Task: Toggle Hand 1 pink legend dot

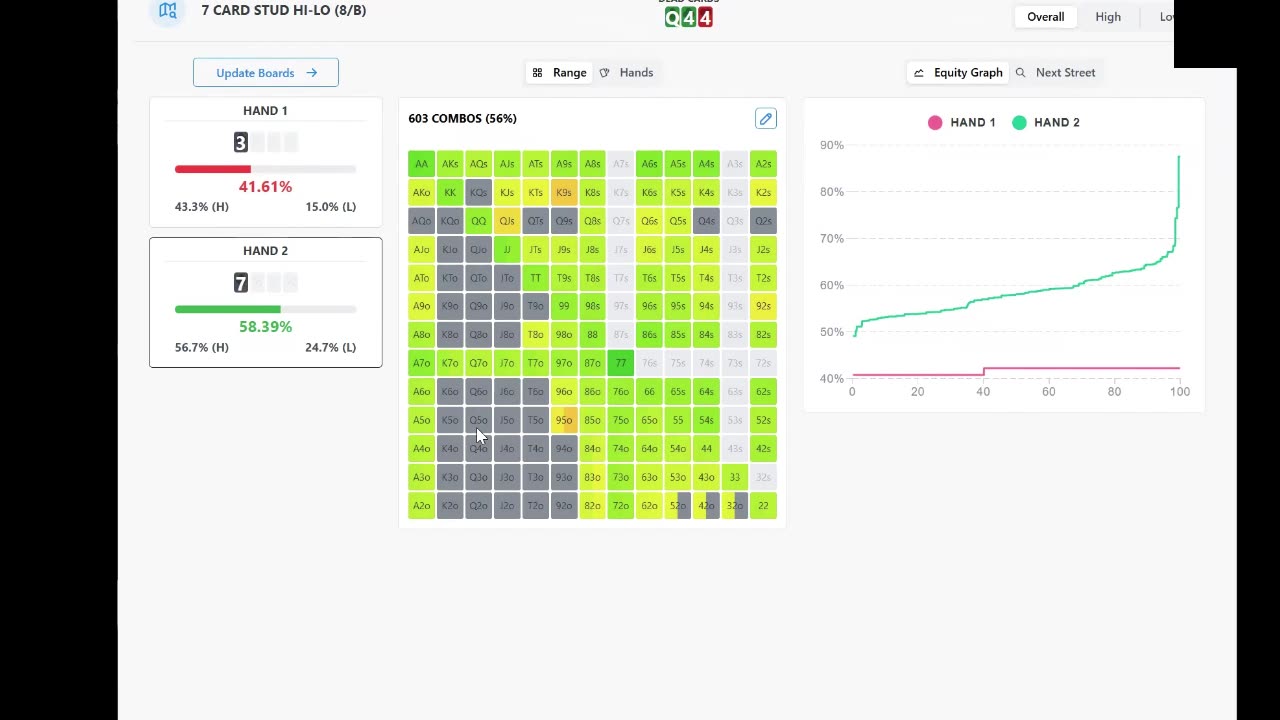Action: [935, 122]
